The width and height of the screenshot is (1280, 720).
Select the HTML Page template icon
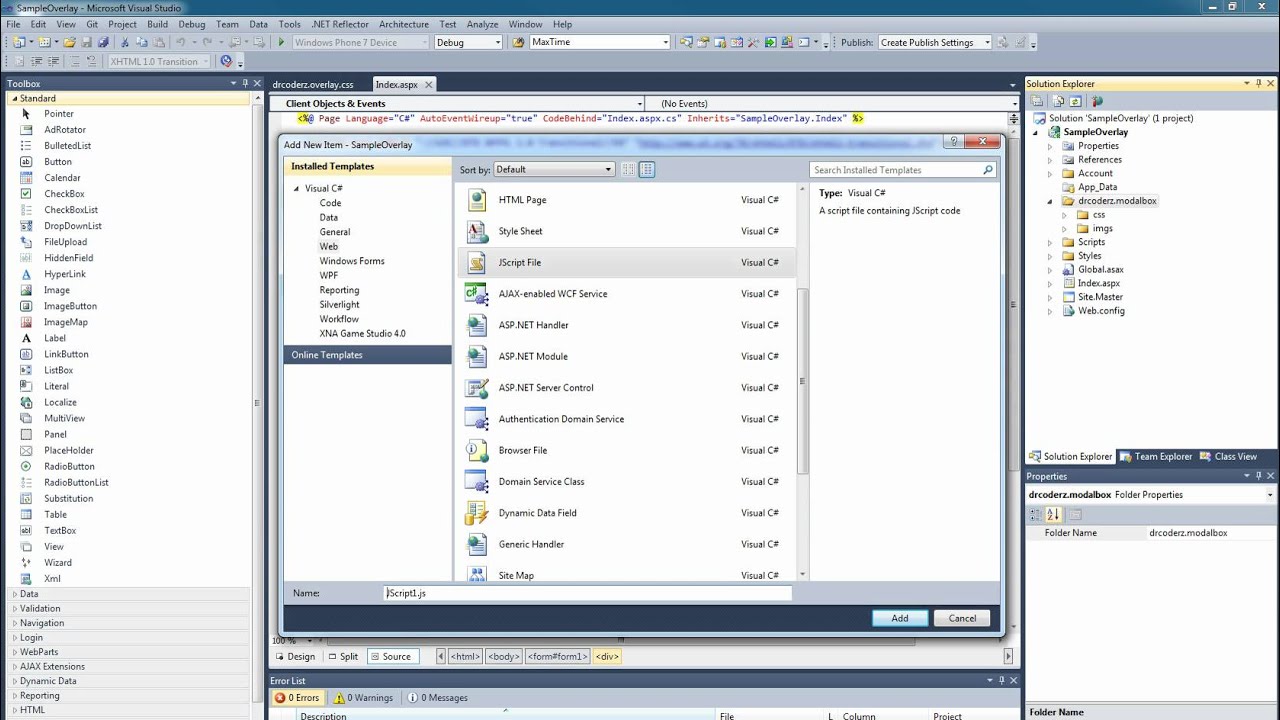point(477,200)
